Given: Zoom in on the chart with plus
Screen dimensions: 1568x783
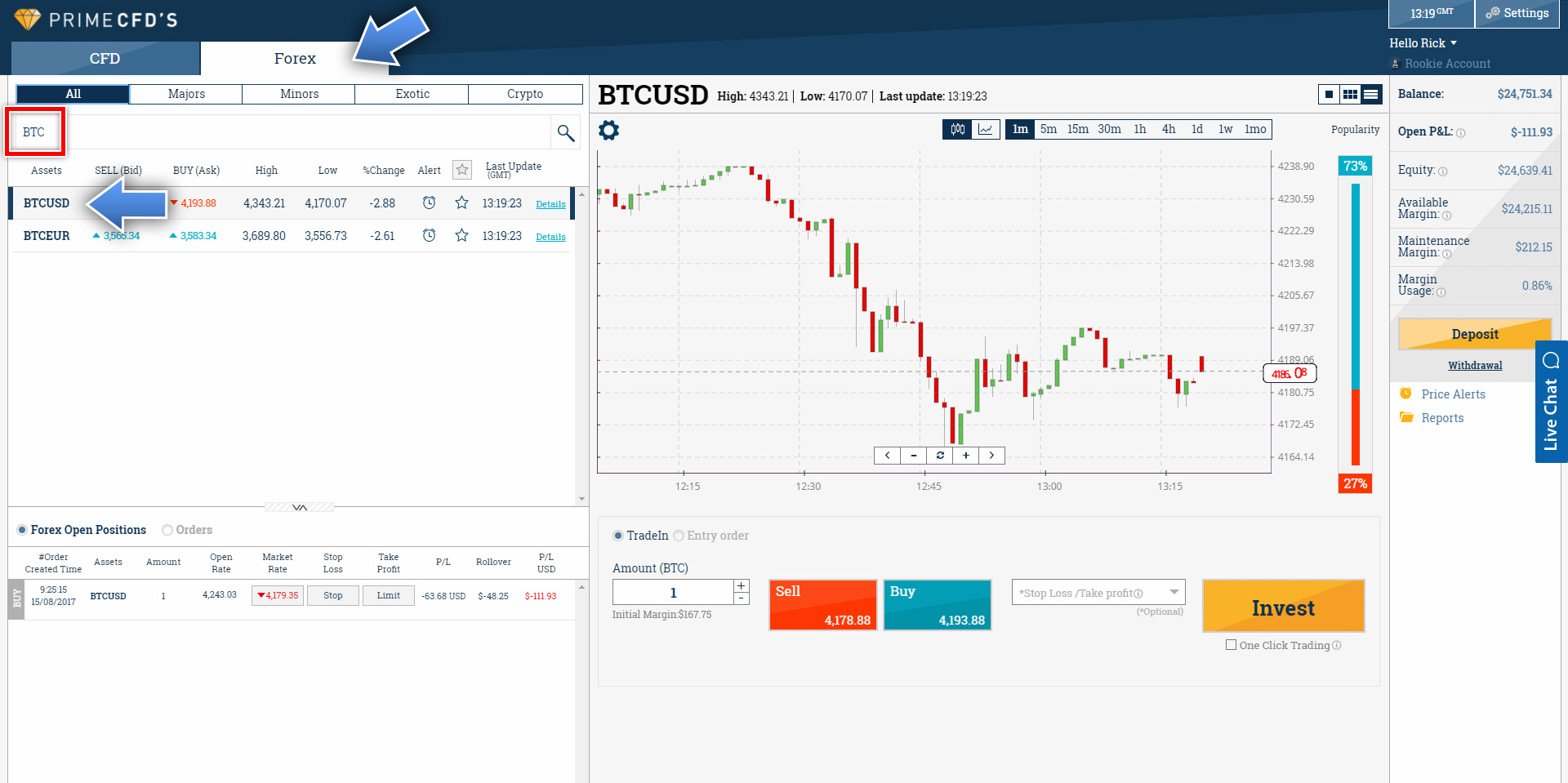Looking at the screenshot, I should (965, 456).
